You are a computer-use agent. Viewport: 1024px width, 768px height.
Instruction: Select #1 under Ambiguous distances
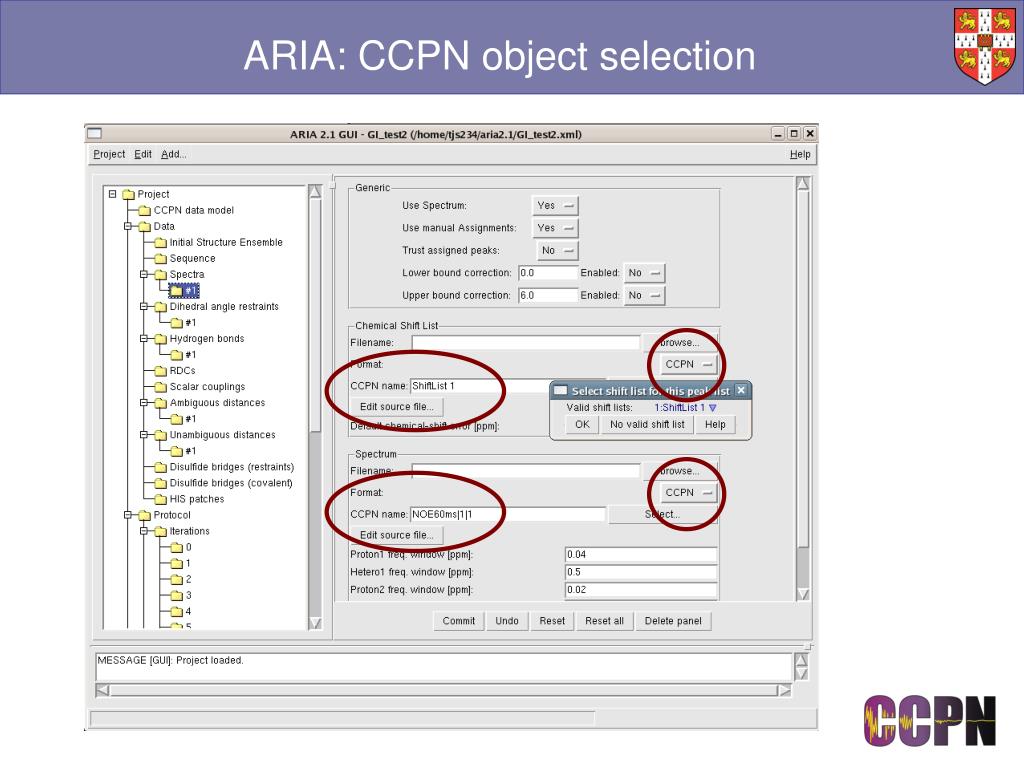[x=184, y=419]
